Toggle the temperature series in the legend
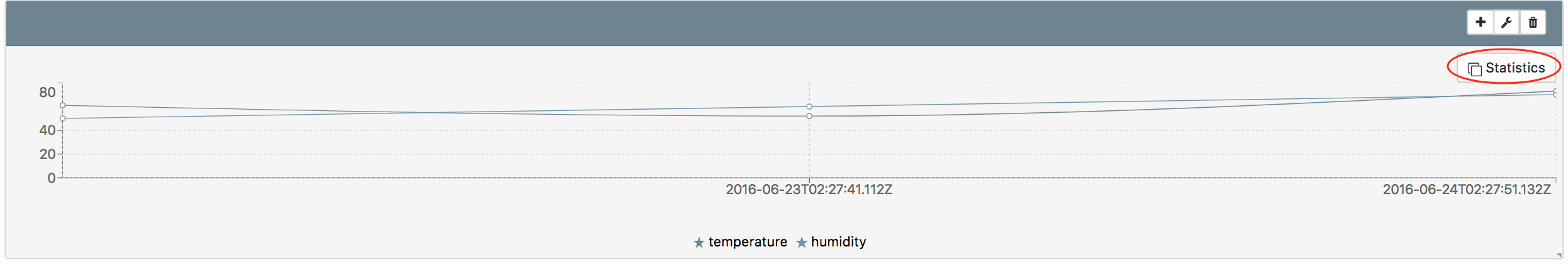The image size is (1568, 266). 747,242
